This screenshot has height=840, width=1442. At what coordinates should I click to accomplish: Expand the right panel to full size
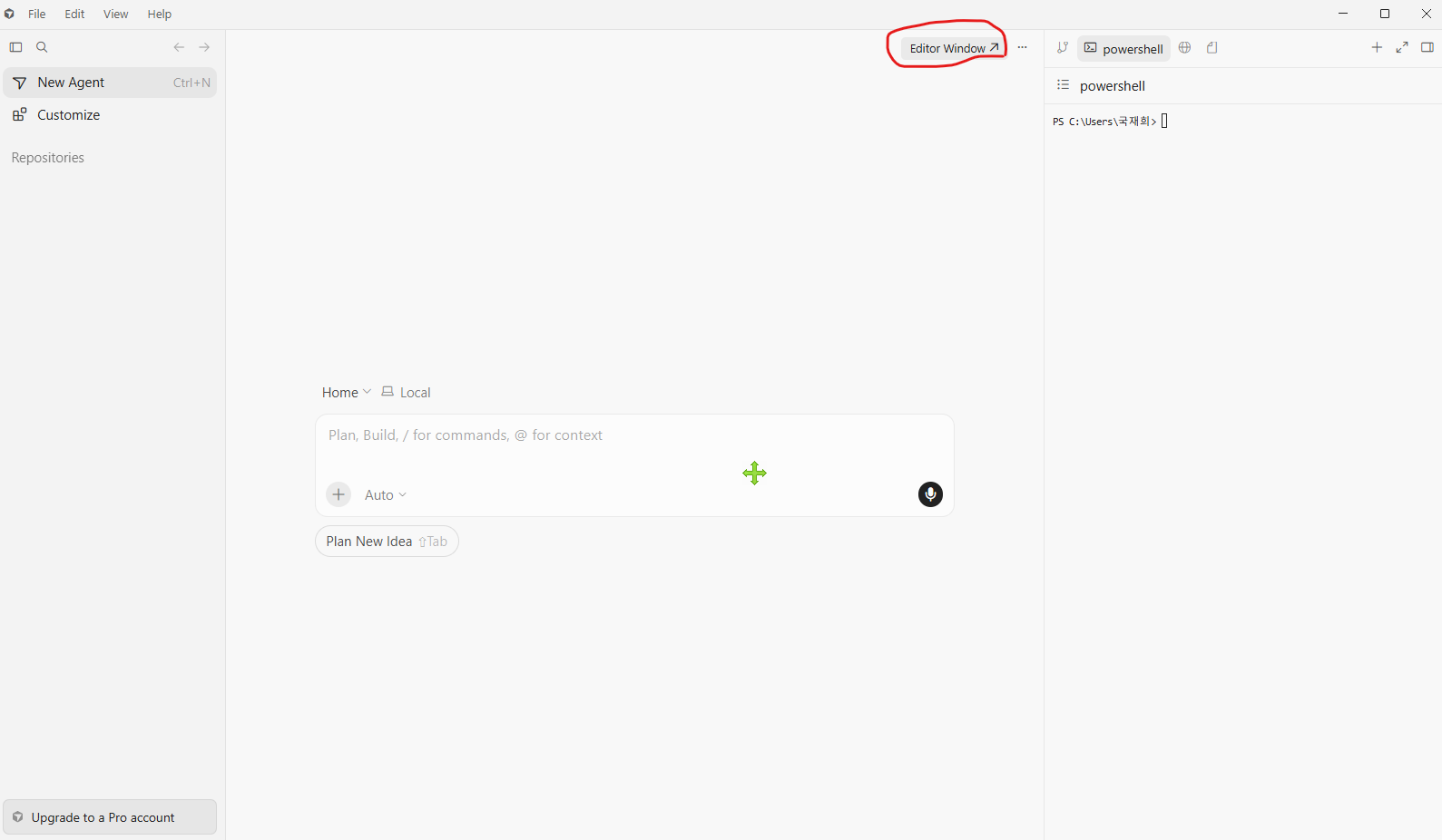1402,47
